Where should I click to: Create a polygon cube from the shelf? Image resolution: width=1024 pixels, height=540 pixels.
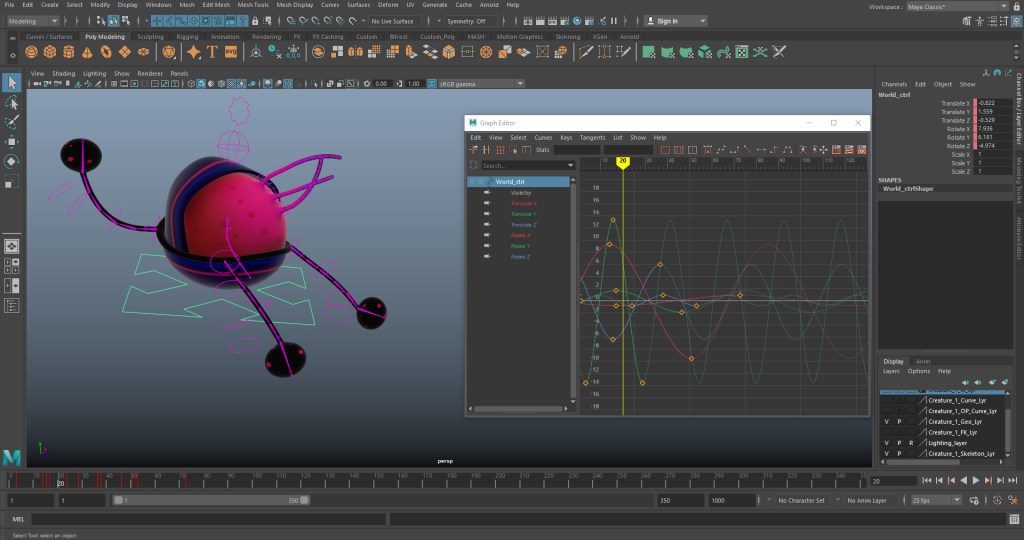(52, 52)
